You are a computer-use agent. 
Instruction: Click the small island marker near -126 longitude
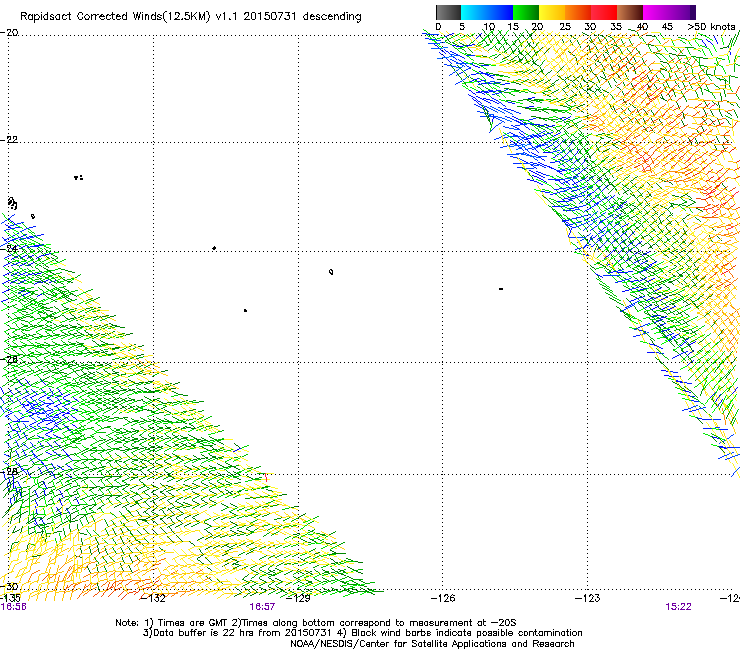pyautogui.click(x=501, y=289)
